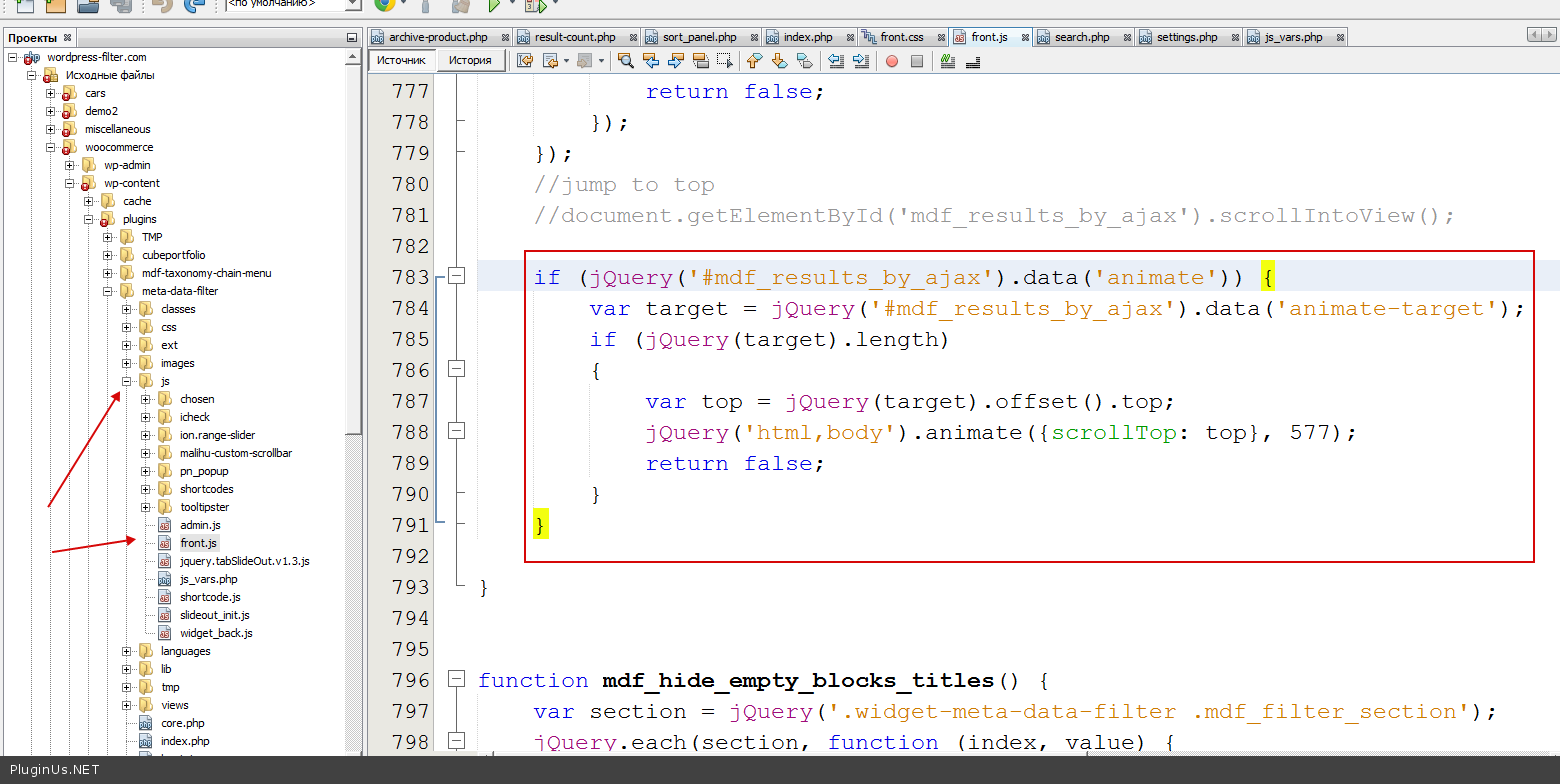Switch to sort_panel.php tab
The height and width of the screenshot is (784, 1560).
[x=699, y=37]
